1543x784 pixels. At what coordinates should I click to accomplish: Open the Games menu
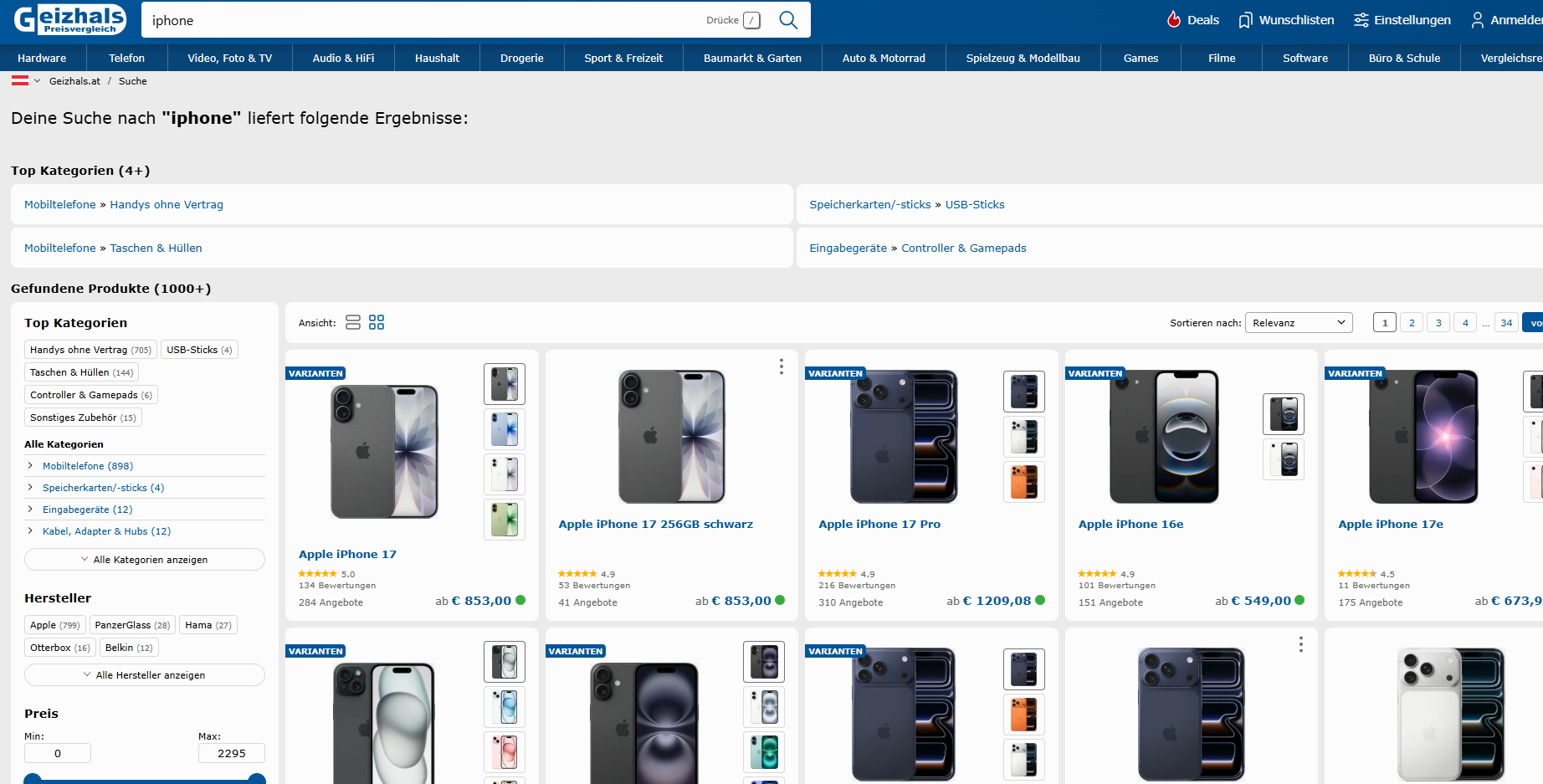click(1141, 58)
